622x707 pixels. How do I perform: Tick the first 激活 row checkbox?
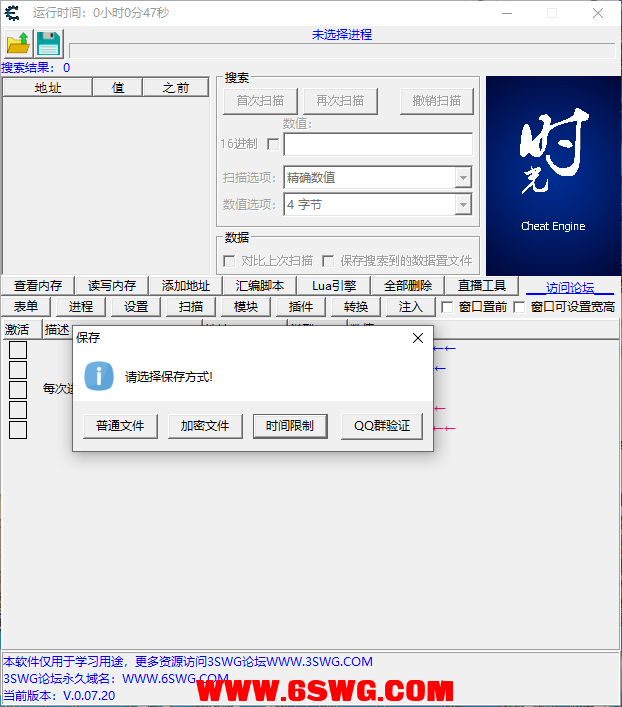click(x=18, y=350)
